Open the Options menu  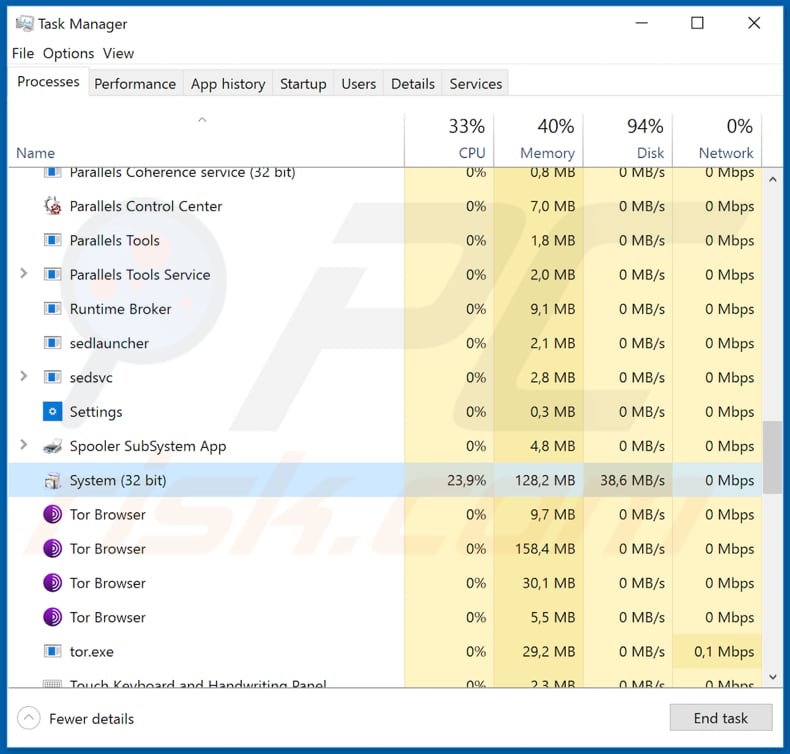coord(68,53)
